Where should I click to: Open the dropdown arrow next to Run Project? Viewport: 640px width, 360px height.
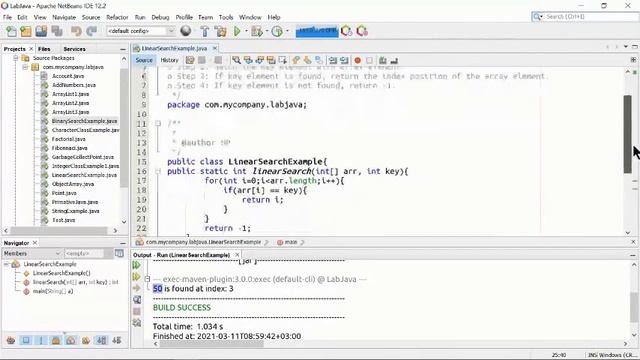tap(246, 31)
